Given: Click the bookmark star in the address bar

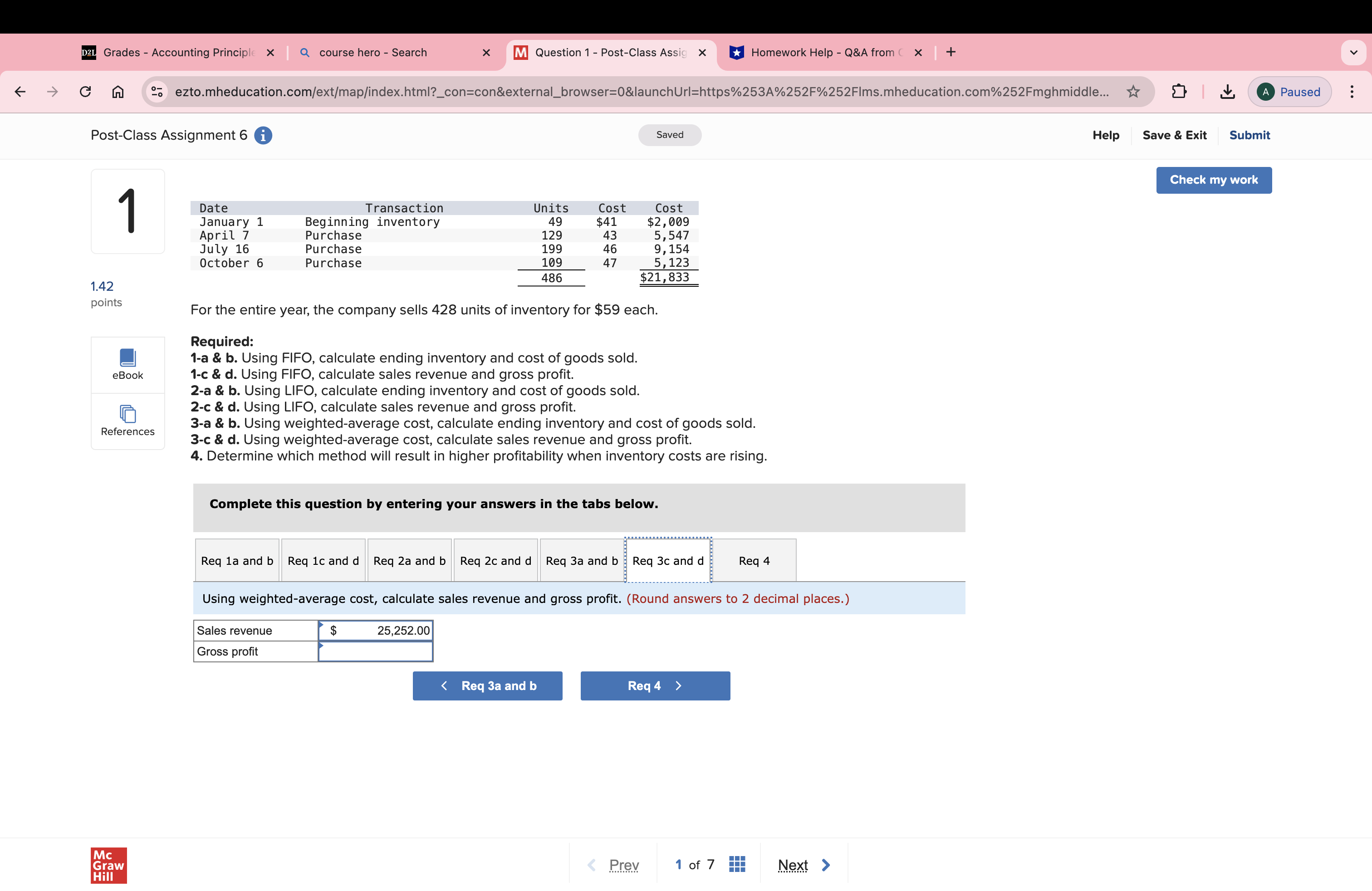Looking at the screenshot, I should (1133, 92).
